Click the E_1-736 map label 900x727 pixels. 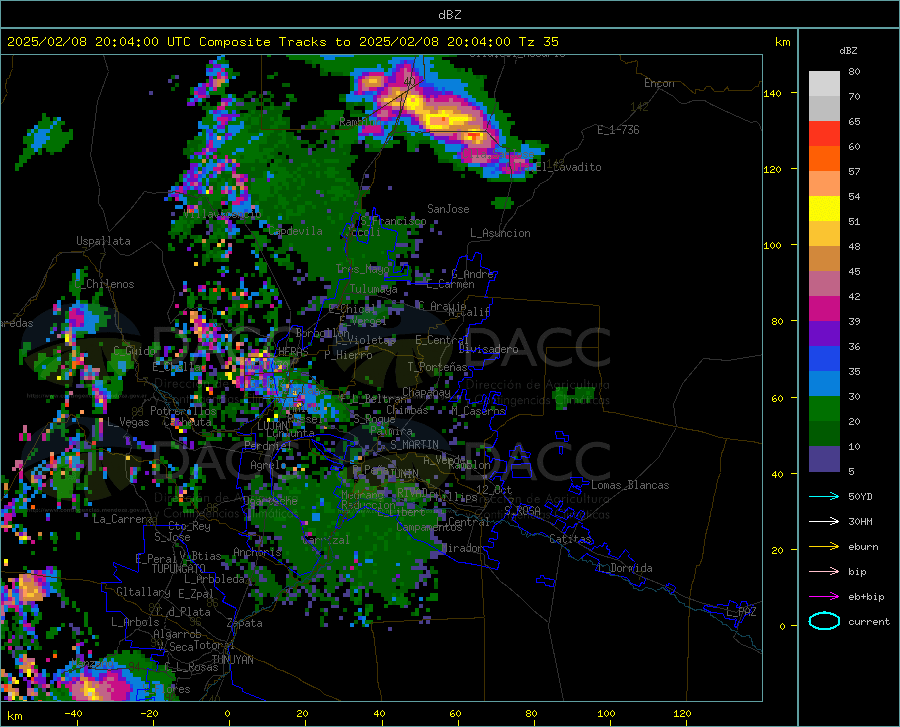pyautogui.click(x=618, y=130)
